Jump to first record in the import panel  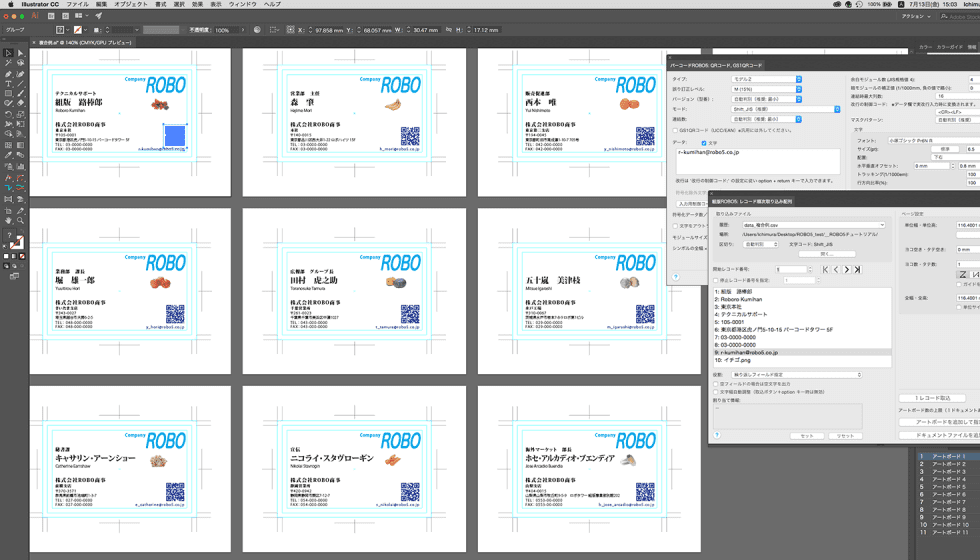coord(826,269)
